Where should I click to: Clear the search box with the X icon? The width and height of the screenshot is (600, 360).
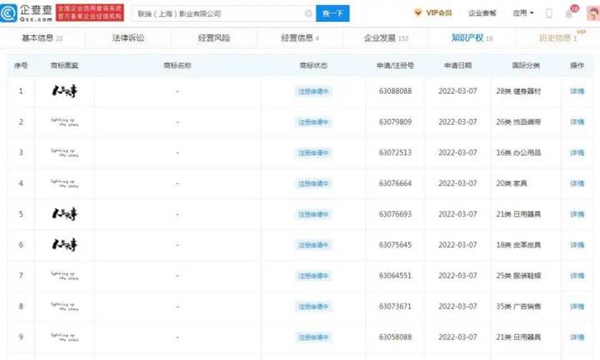pos(308,14)
